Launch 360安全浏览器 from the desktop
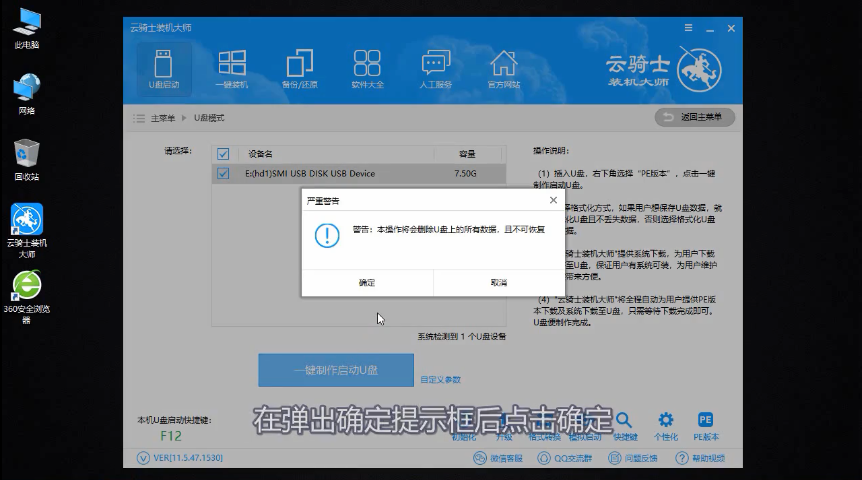862x480 pixels. [x=26, y=297]
